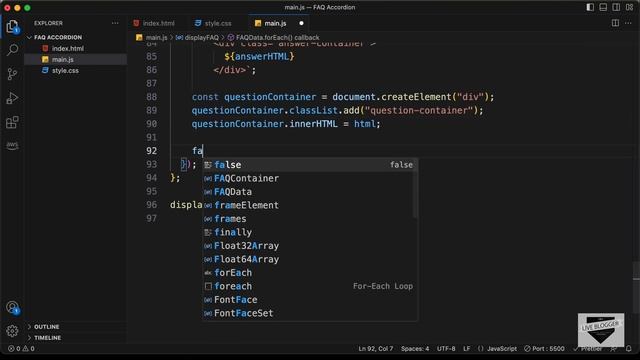This screenshot has height=360, width=640.
Task: Expand the TIMELINE section
Action: pyautogui.click(x=47, y=338)
